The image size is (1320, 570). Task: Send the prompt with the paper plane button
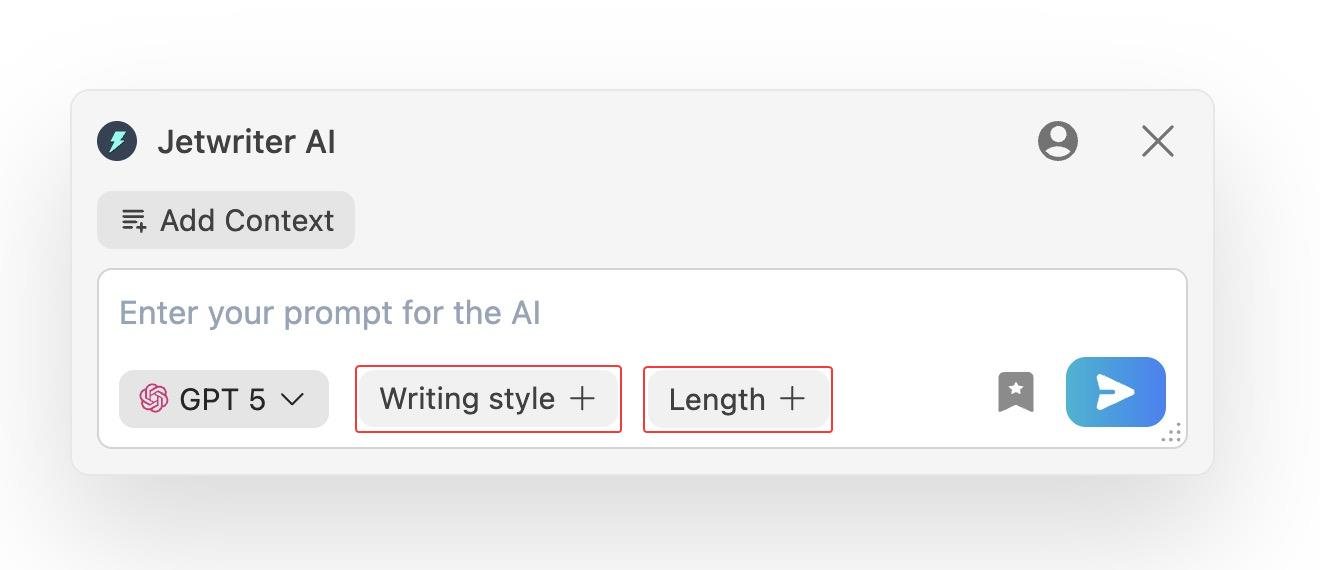click(1115, 392)
